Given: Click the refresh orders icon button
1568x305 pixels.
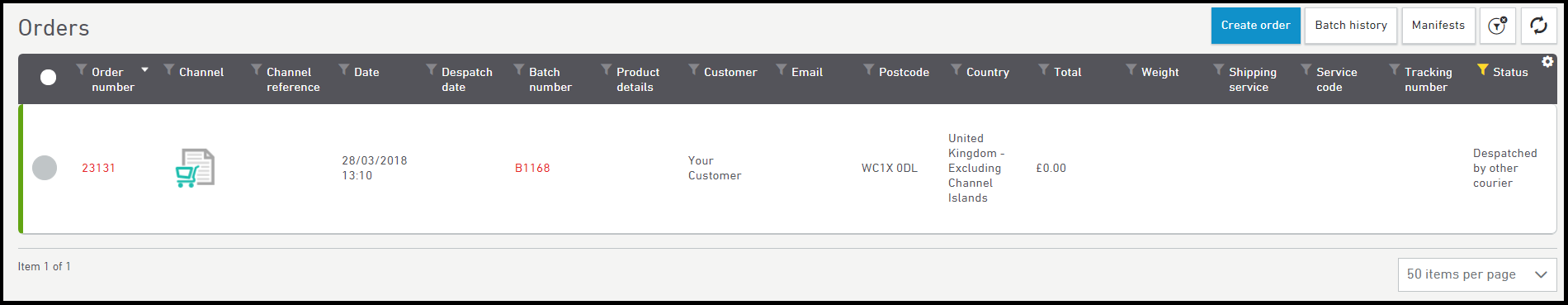Looking at the screenshot, I should [x=1538, y=26].
